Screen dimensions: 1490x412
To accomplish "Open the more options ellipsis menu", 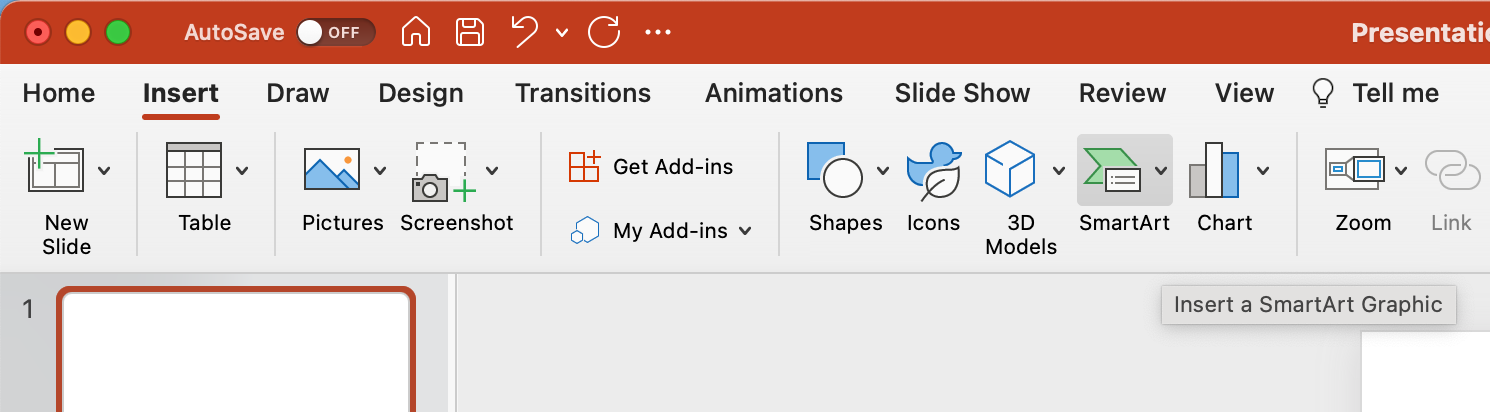I will coord(658,32).
